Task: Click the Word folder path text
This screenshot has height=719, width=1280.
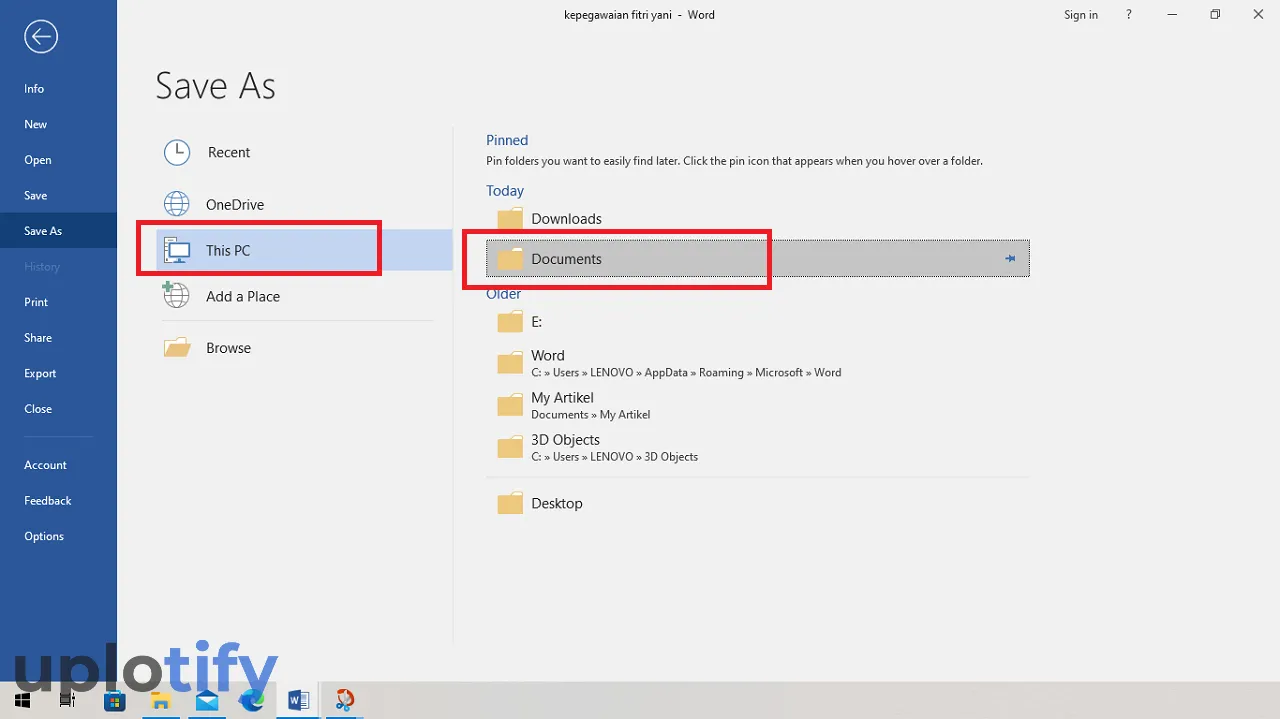Action: [686, 373]
